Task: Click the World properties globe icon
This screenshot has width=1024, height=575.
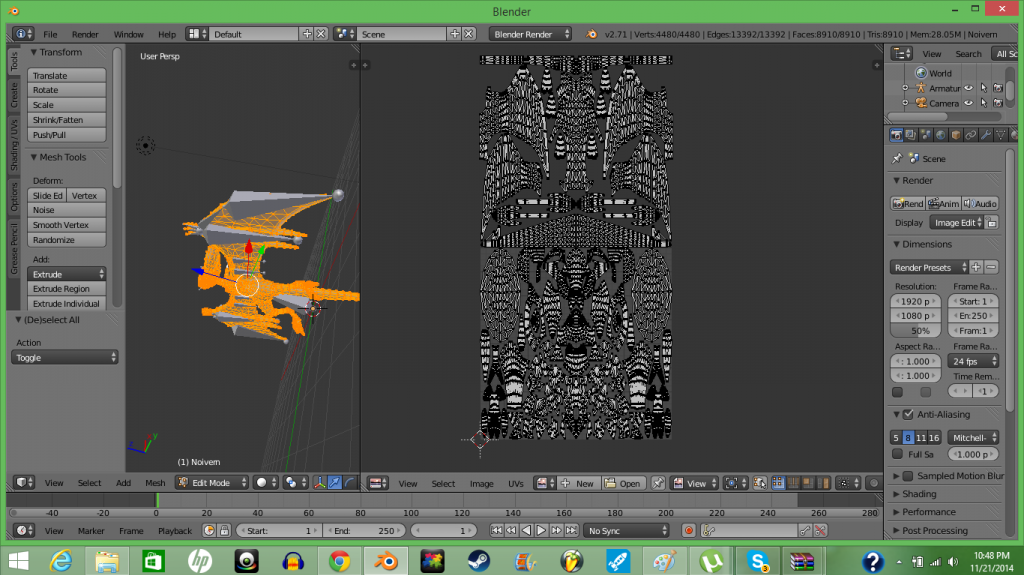Action: [940, 135]
